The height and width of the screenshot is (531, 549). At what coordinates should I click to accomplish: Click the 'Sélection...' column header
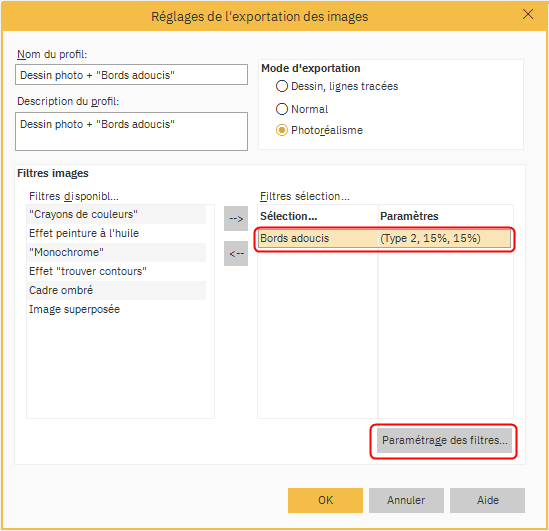(318, 216)
